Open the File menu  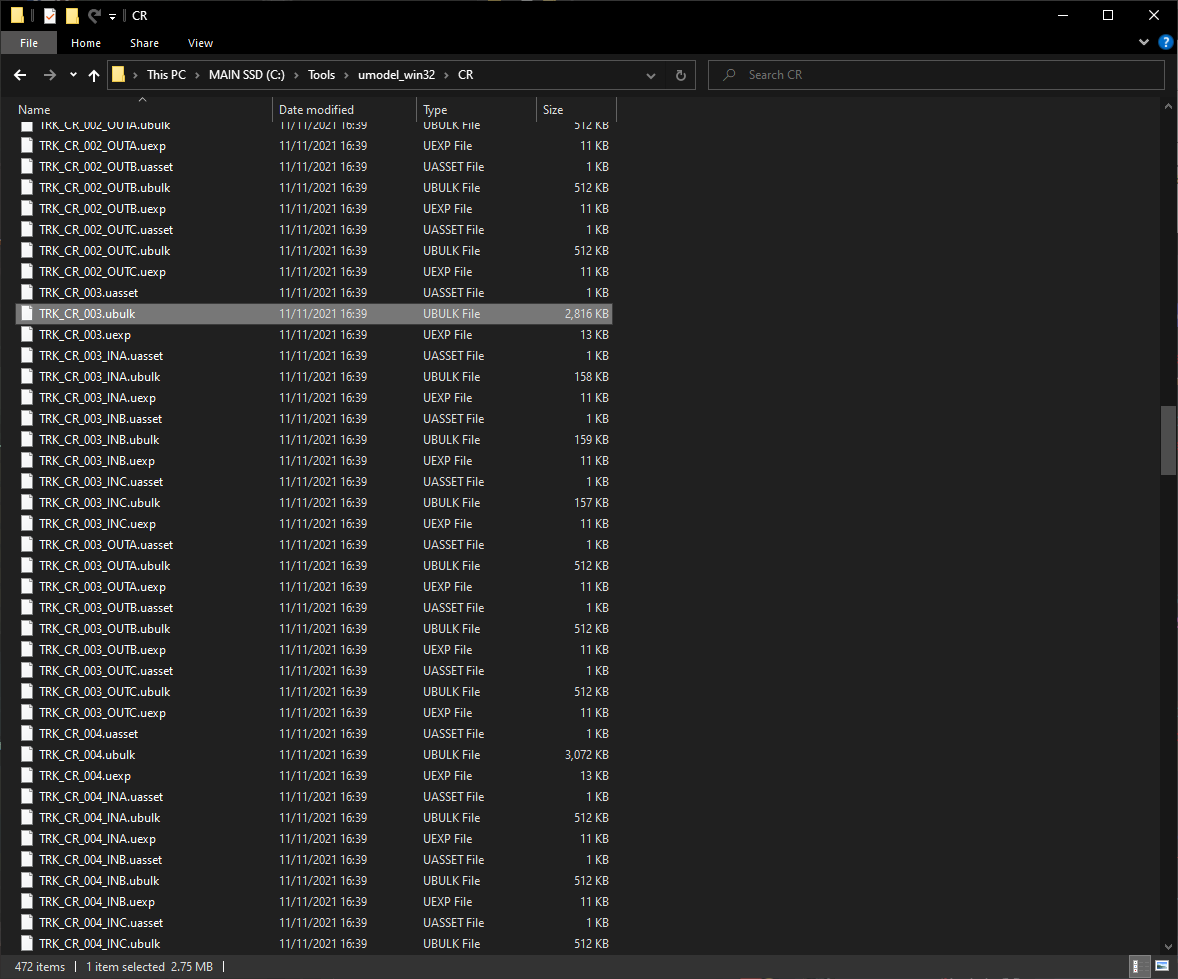29,43
